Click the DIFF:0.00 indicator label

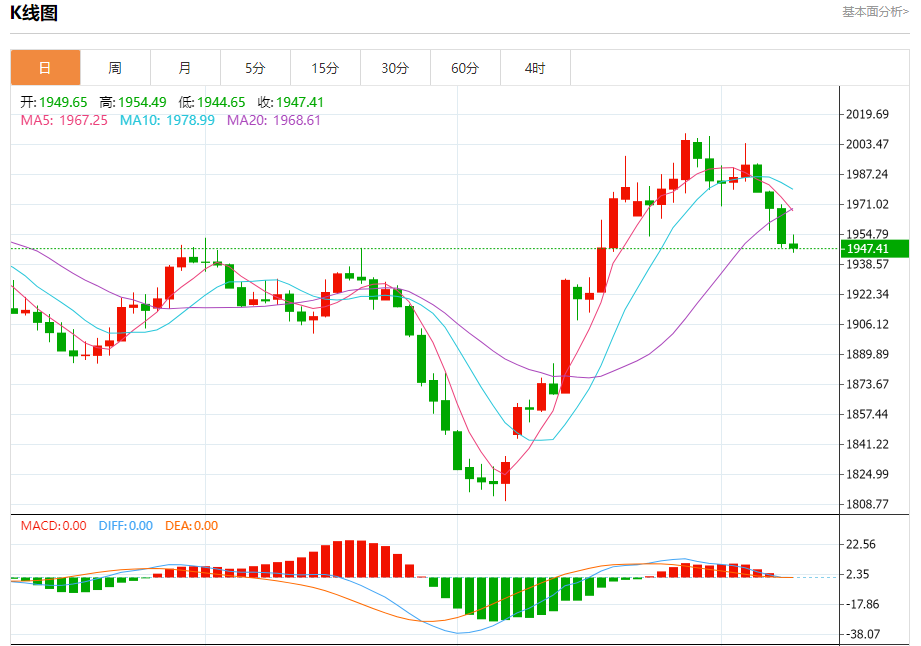(x=126, y=526)
